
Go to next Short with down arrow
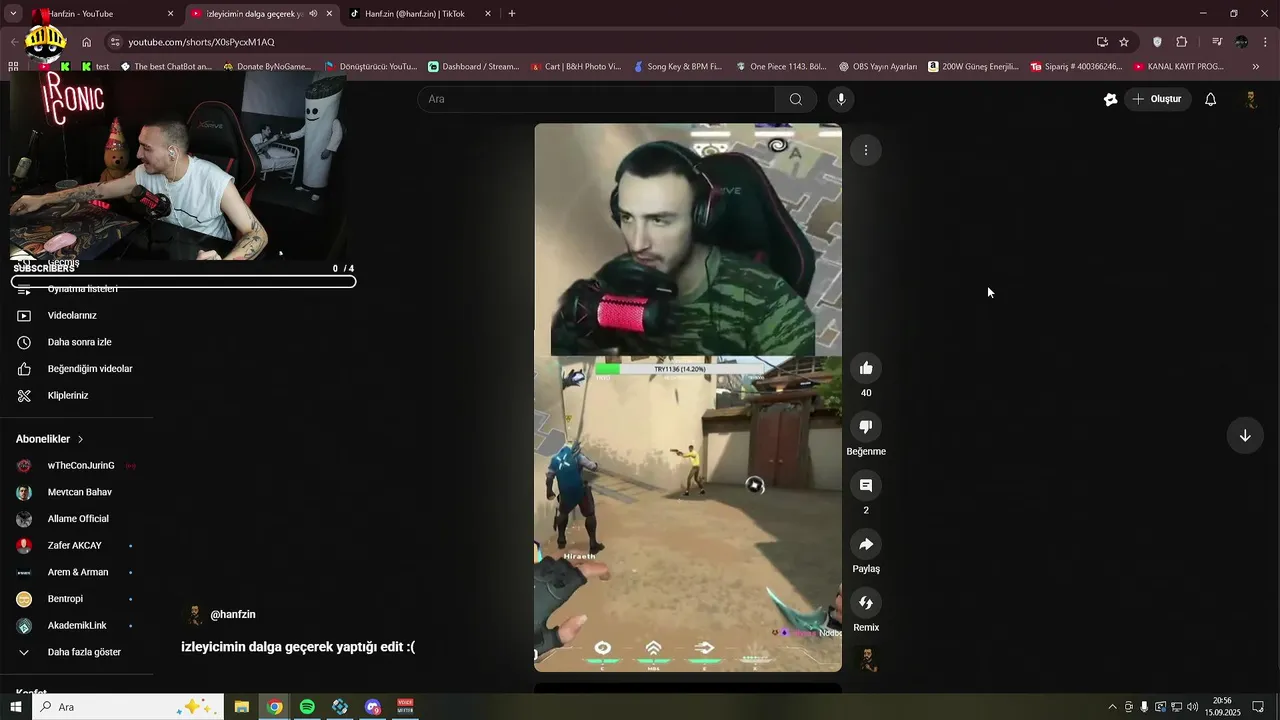pyautogui.click(x=1245, y=436)
